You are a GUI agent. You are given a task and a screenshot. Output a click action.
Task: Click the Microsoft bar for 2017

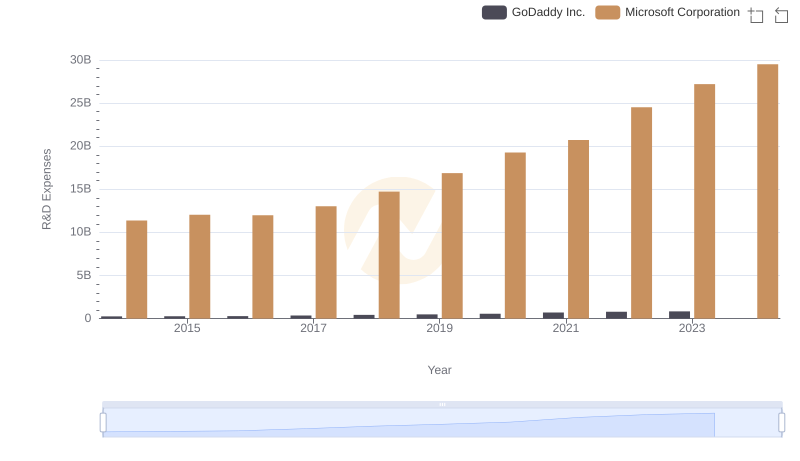click(326, 262)
